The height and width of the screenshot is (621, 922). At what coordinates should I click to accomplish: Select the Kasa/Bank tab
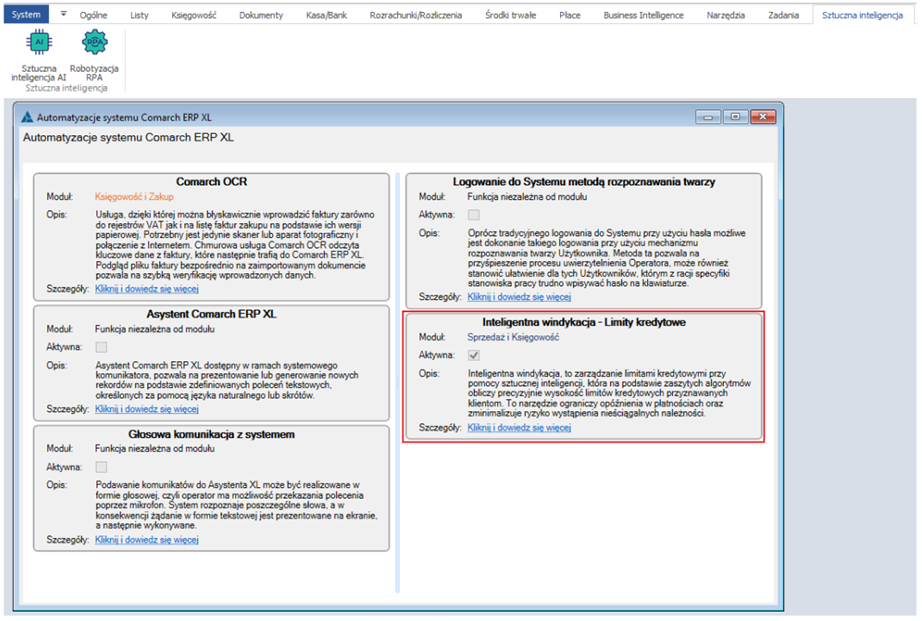point(326,15)
